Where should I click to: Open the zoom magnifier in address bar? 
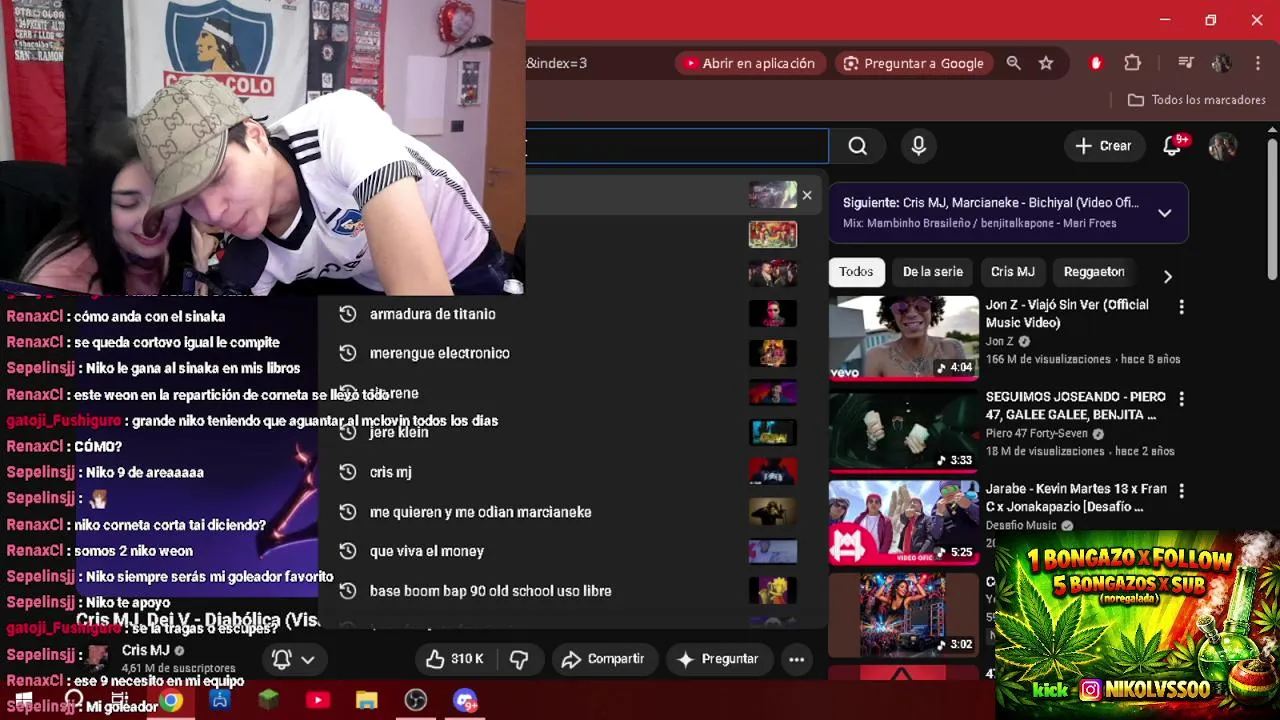pos(1013,63)
